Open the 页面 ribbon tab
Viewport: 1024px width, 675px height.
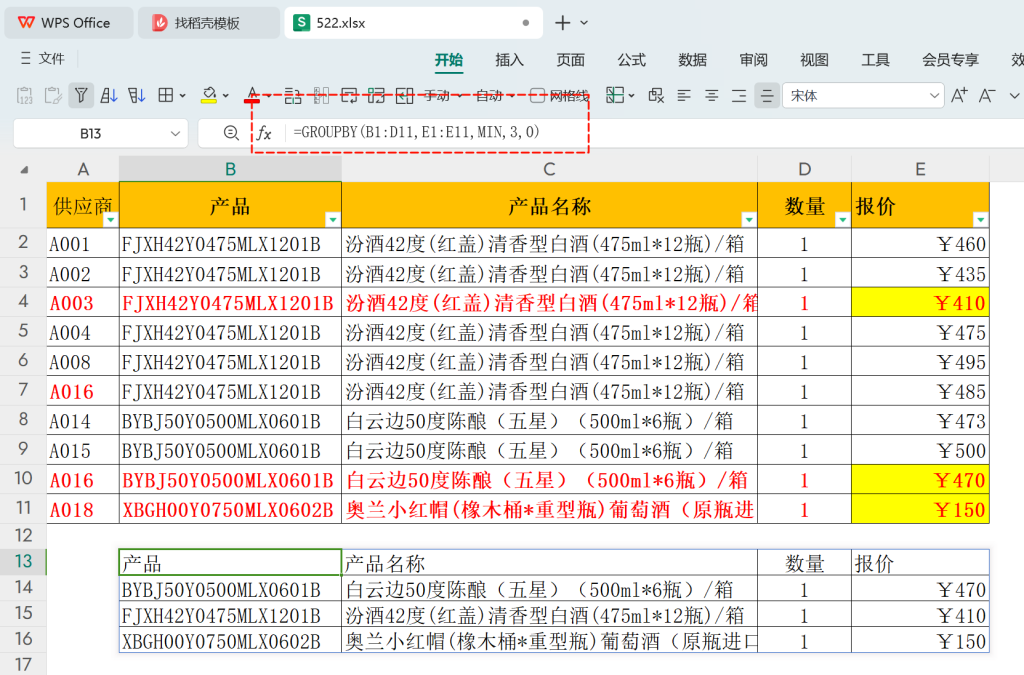coord(570,60)
